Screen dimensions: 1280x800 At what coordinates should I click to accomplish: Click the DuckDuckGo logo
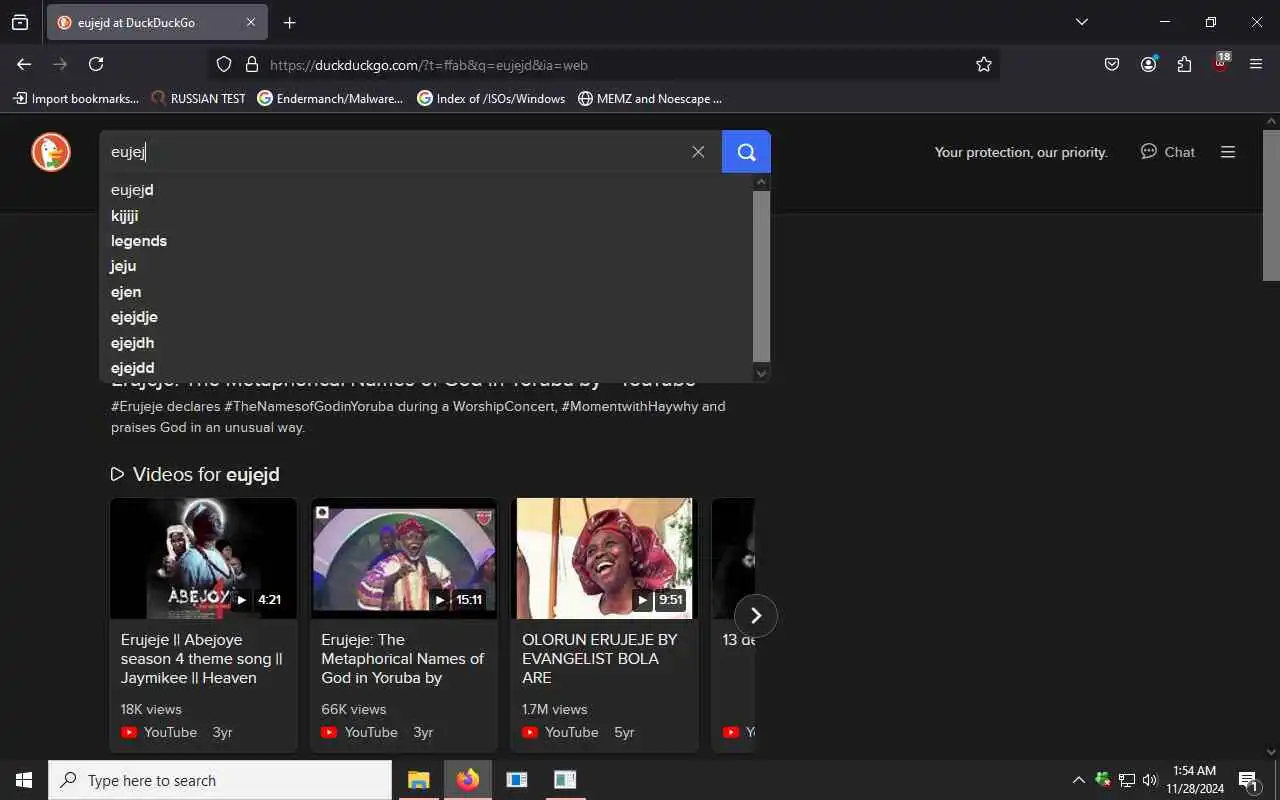click(x=51, y=152)
